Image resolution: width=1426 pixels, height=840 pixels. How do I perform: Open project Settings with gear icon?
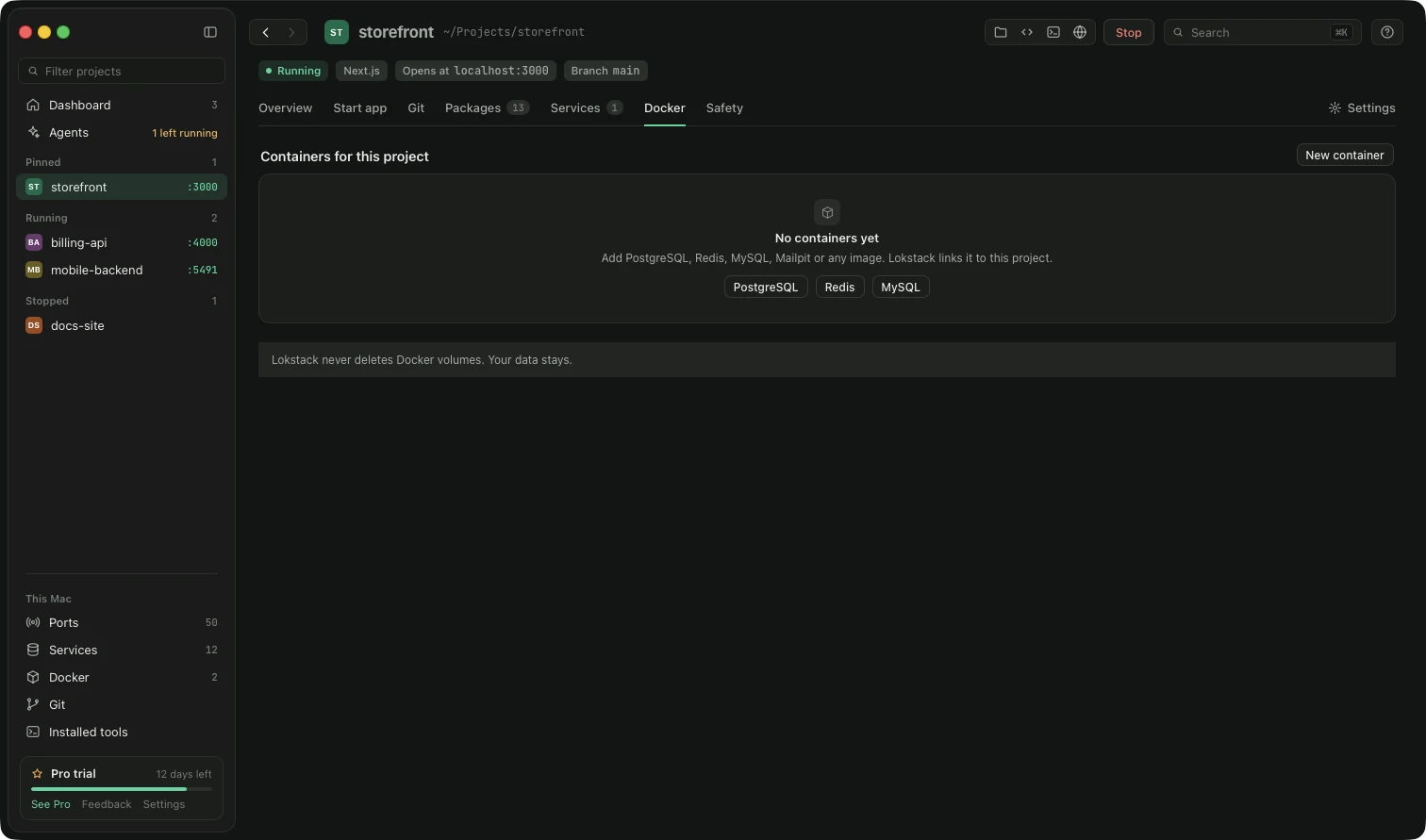[x=1362, y=107]
